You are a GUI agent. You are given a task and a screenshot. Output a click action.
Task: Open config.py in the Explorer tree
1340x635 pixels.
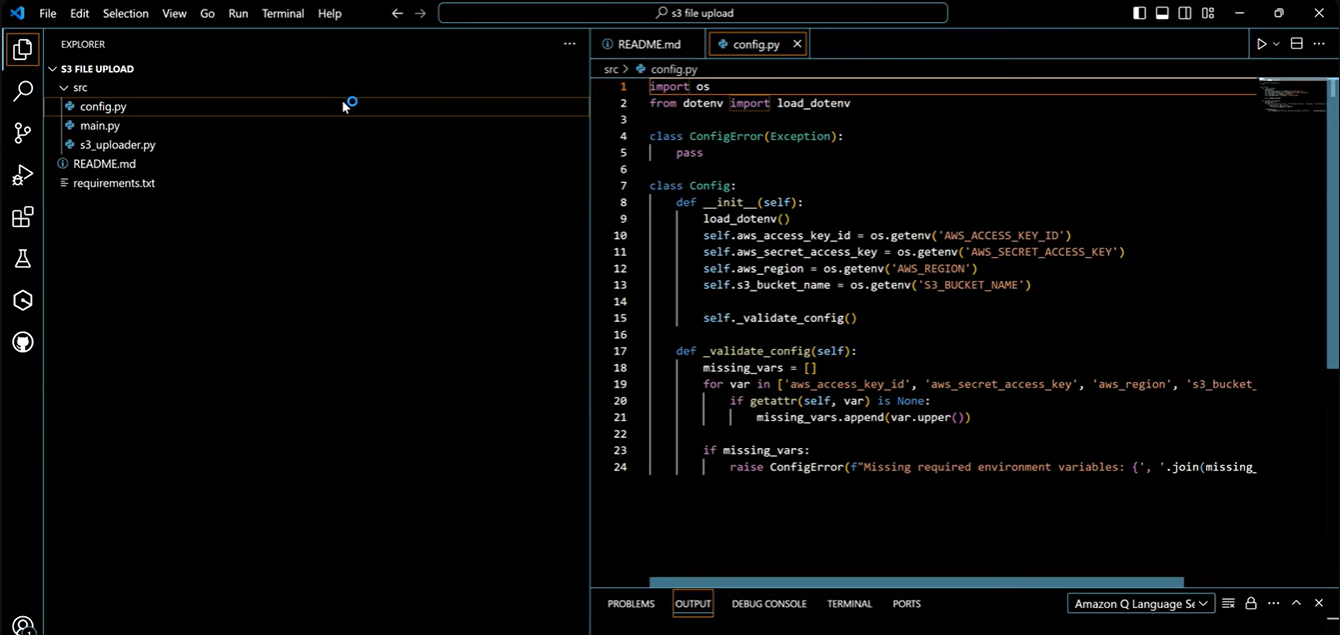pyautogui.click(x=316, y=106)
